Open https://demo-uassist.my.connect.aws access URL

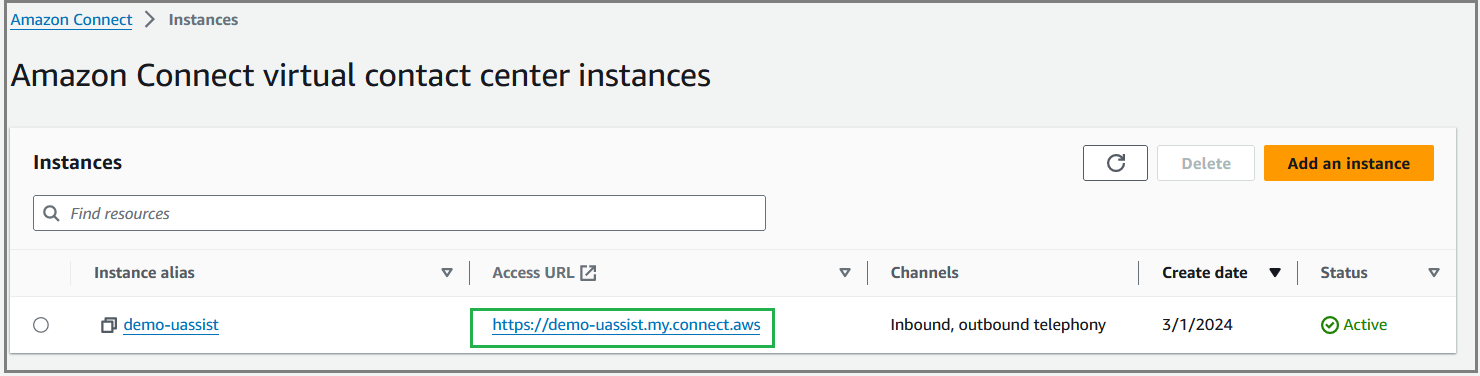click(x=626, y=325)
